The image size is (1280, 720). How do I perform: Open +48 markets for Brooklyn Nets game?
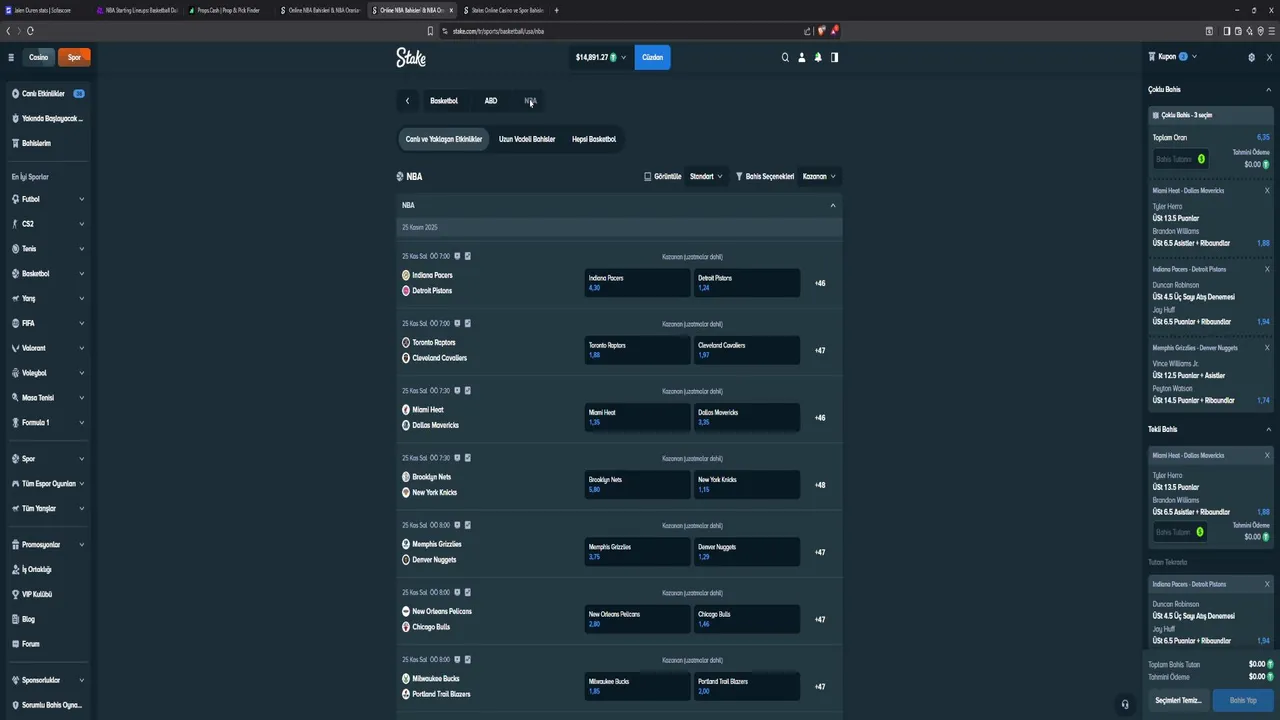coord(820,485)
